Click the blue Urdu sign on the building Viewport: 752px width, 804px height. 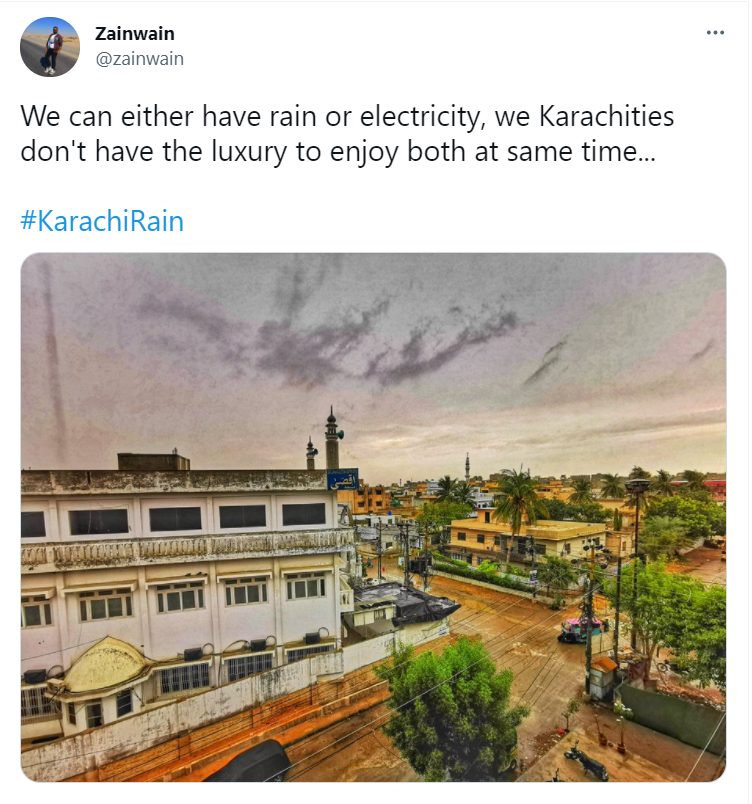[x=342, y=479]
